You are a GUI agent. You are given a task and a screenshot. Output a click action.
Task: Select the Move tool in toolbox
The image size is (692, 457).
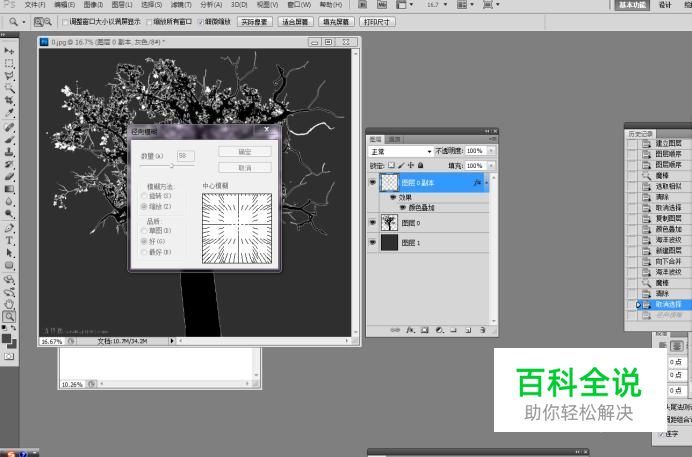[x=9, y=51]
